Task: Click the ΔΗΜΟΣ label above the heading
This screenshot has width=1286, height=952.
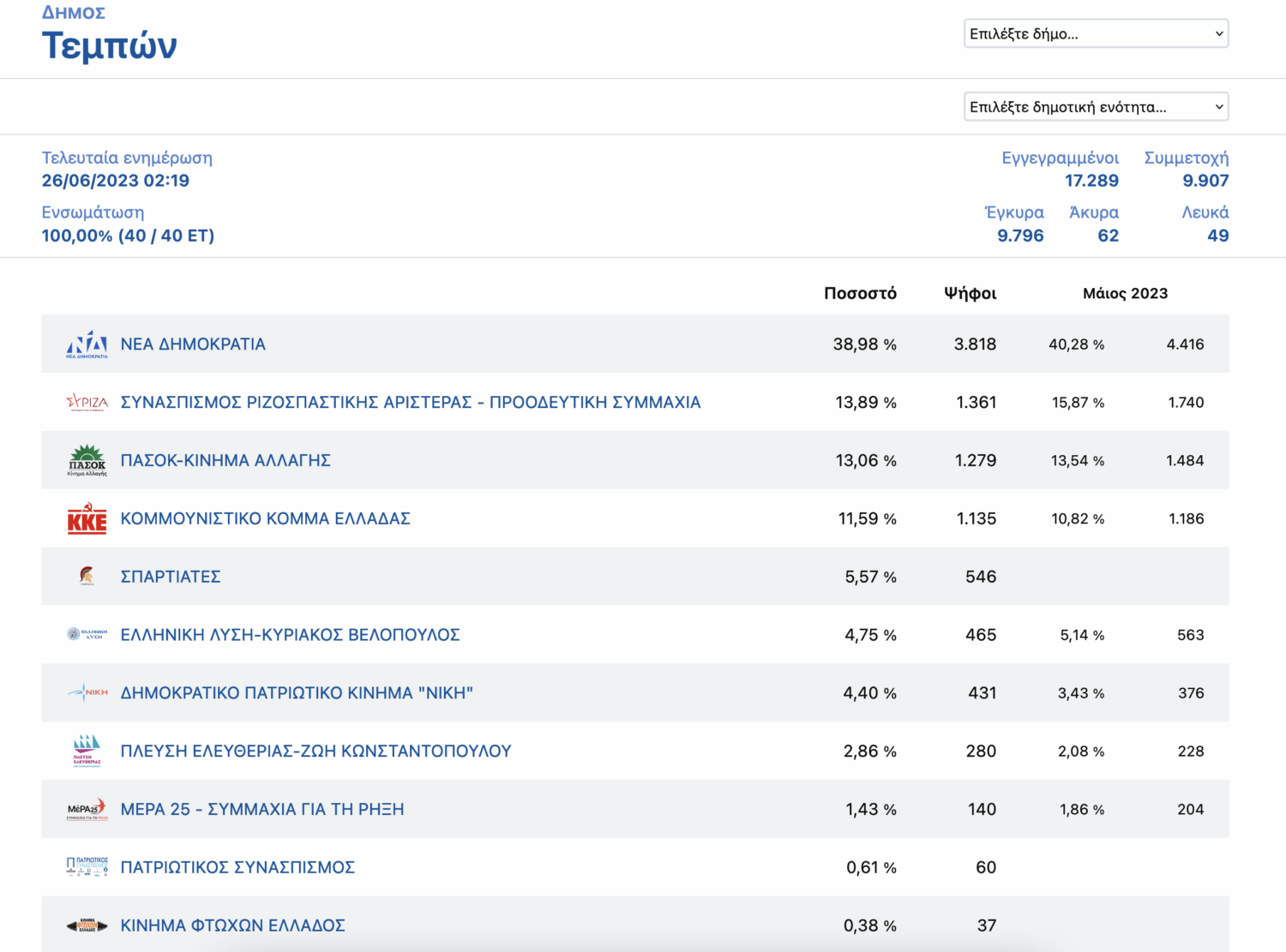Action: pyautogui.click(x=74, y=13)
